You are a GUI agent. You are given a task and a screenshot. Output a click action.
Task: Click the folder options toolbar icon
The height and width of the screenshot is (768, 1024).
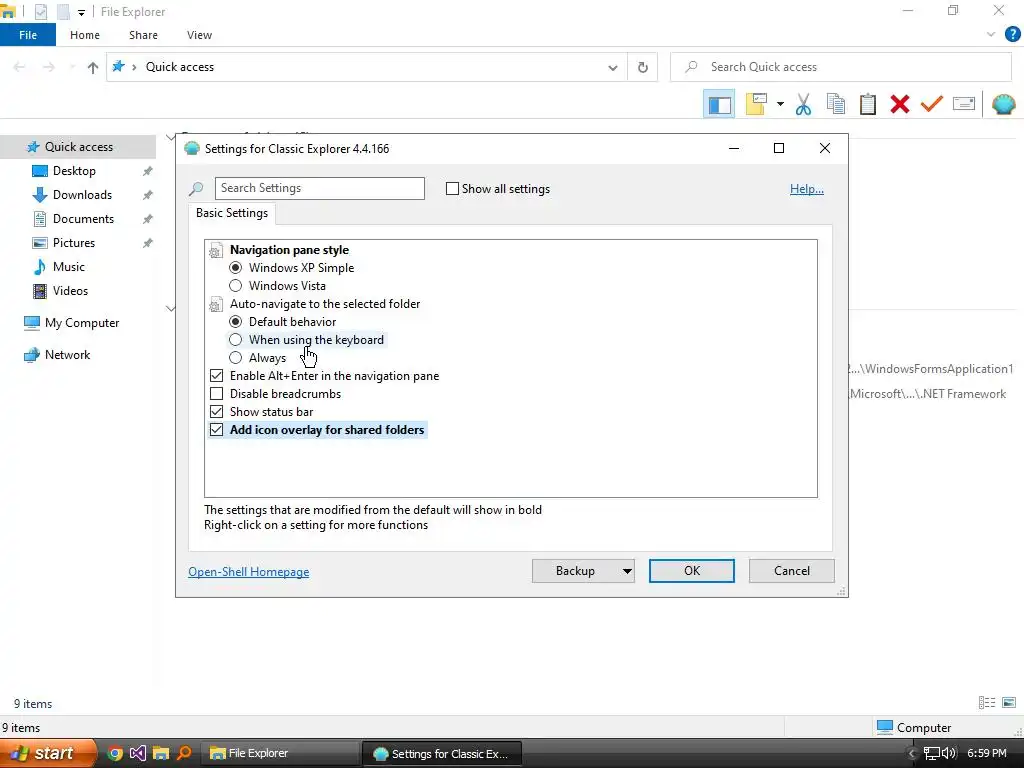(756, 104)
